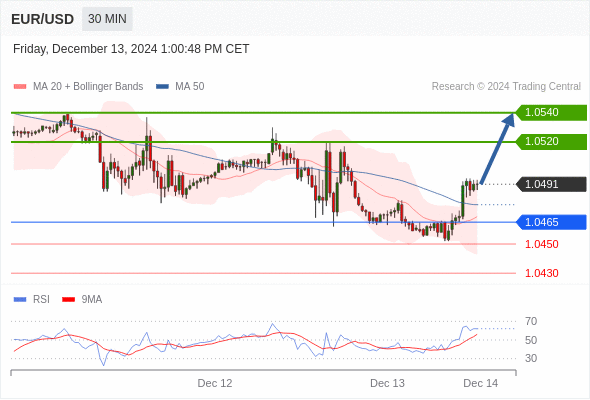Screen dimensions: 590x400
Task: Click the RSI 70 level label
Action: [x=531, y=321]
